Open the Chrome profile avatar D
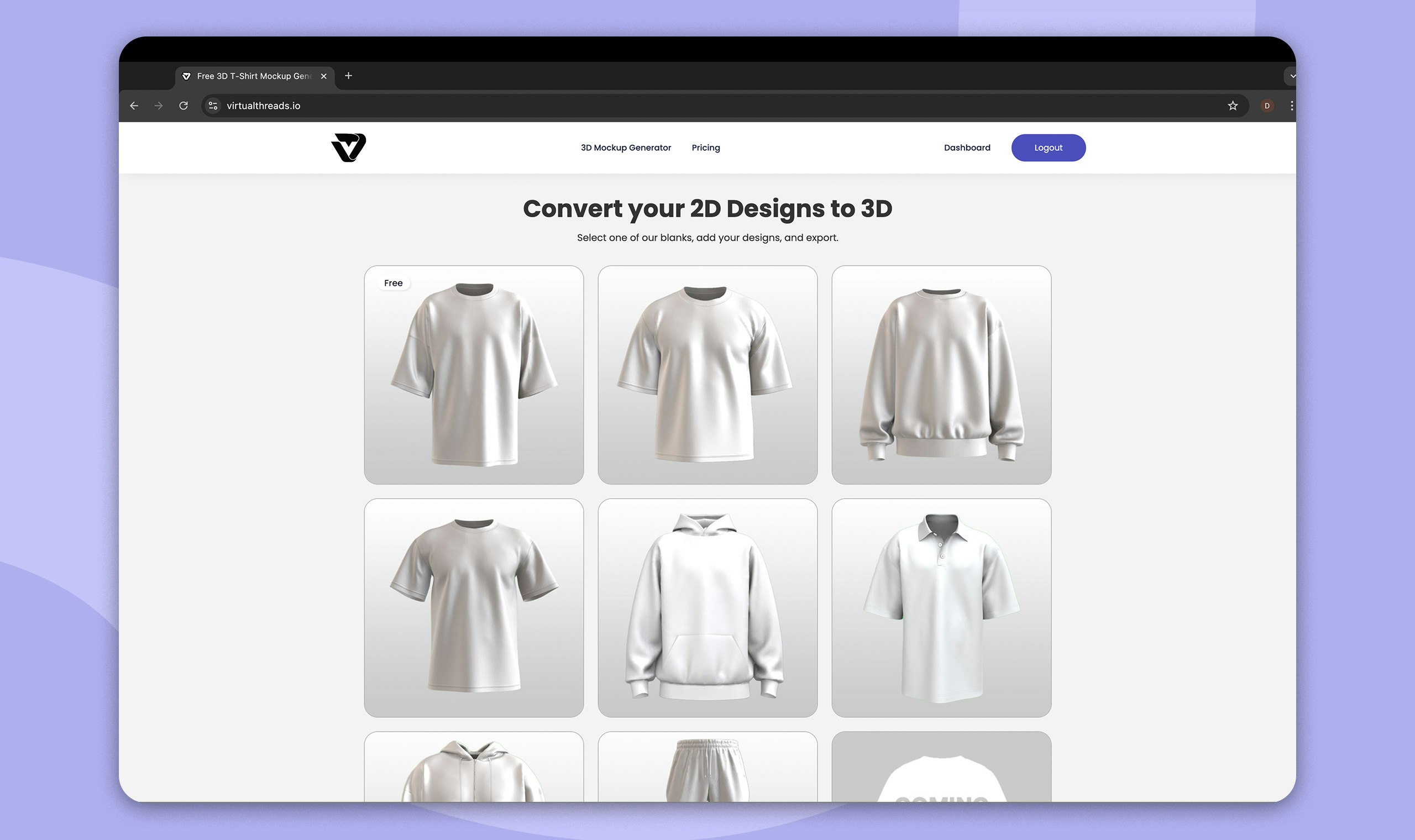The image size is (1415, 840). tap(1267, 106)
